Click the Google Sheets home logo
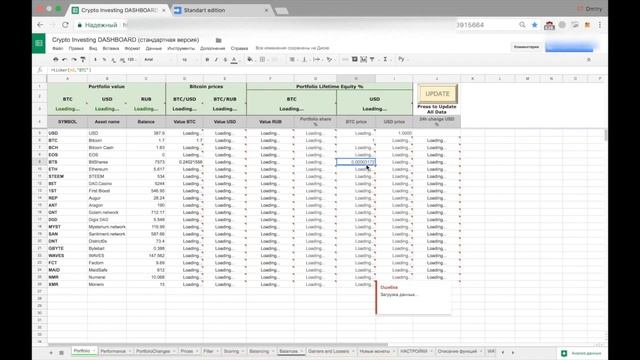Screen dimensions: 640x360 pos(39,43)
